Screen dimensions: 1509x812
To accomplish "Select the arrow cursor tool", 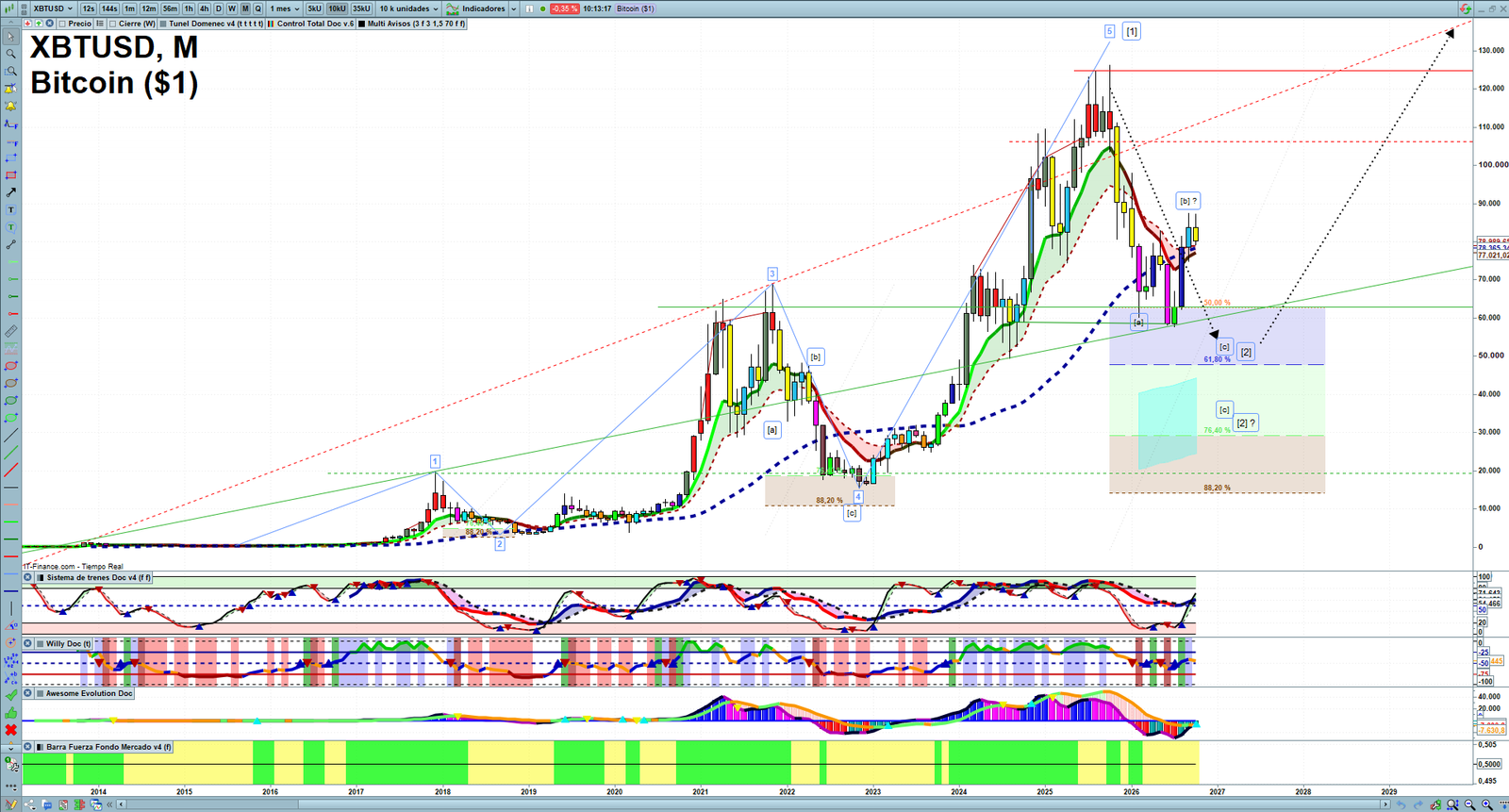I will click(11, 37).
